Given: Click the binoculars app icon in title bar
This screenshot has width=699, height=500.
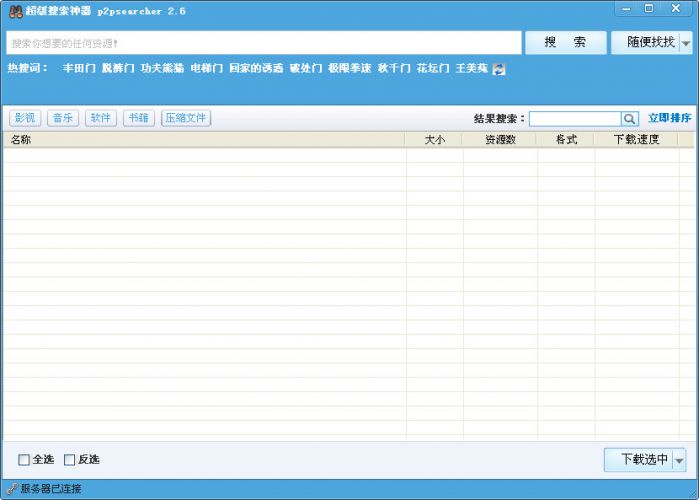Looking at the screenshot, I should coord(16,11).
